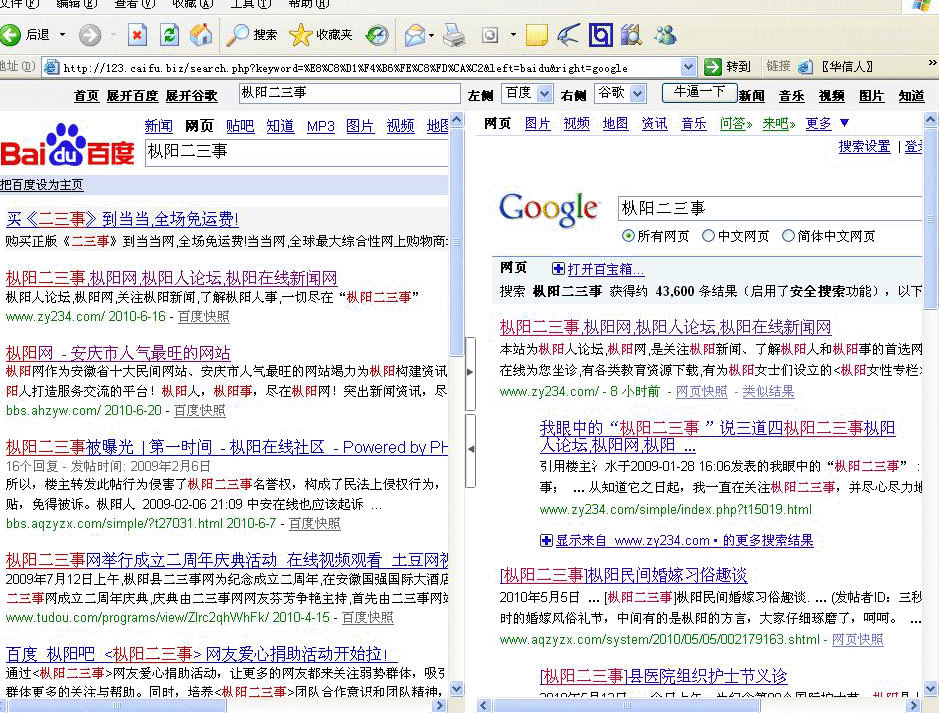This screenshot has width=939, height=713.
Task: Click the top keyword input field
Action: [349, 93]
